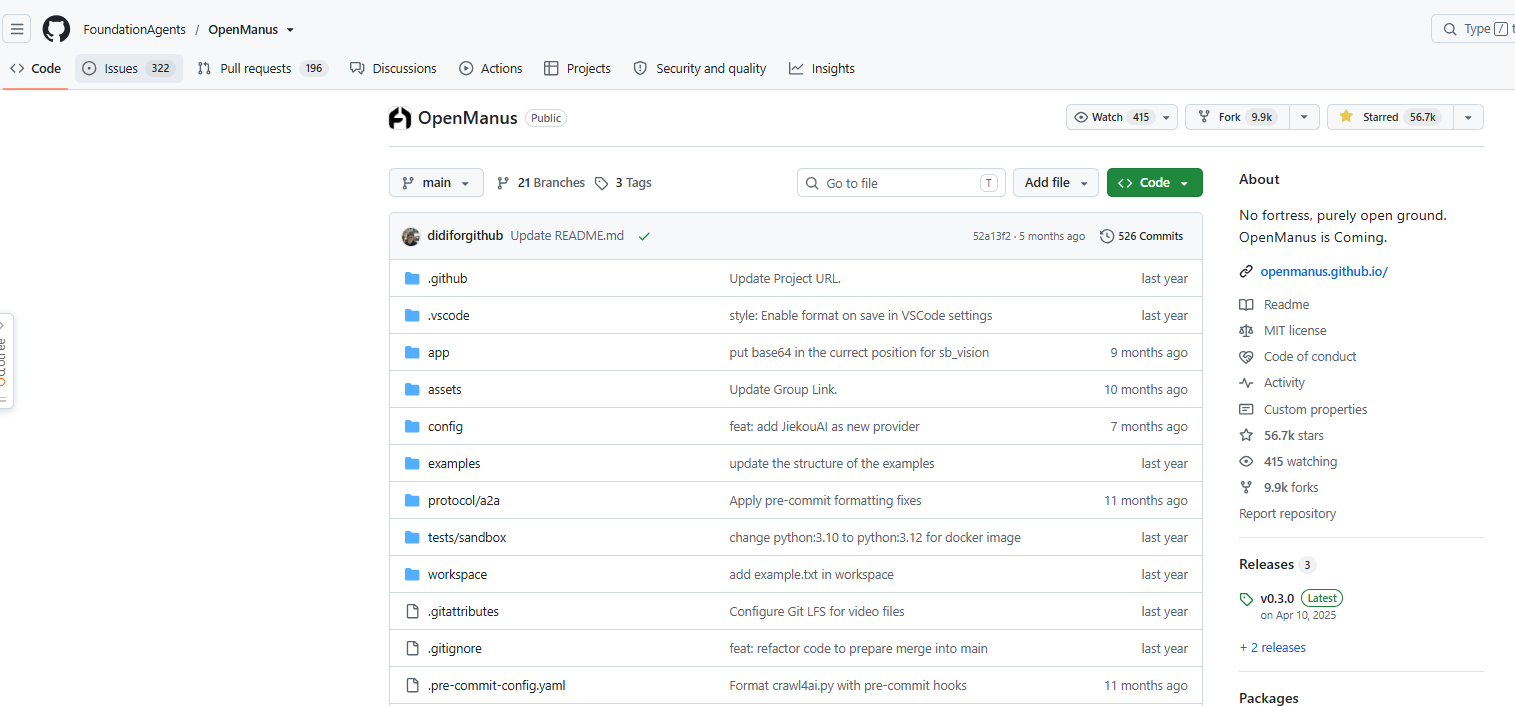Open the 526 Commits history
The height and width of the screenshot is (706, 1515).
1141,236
